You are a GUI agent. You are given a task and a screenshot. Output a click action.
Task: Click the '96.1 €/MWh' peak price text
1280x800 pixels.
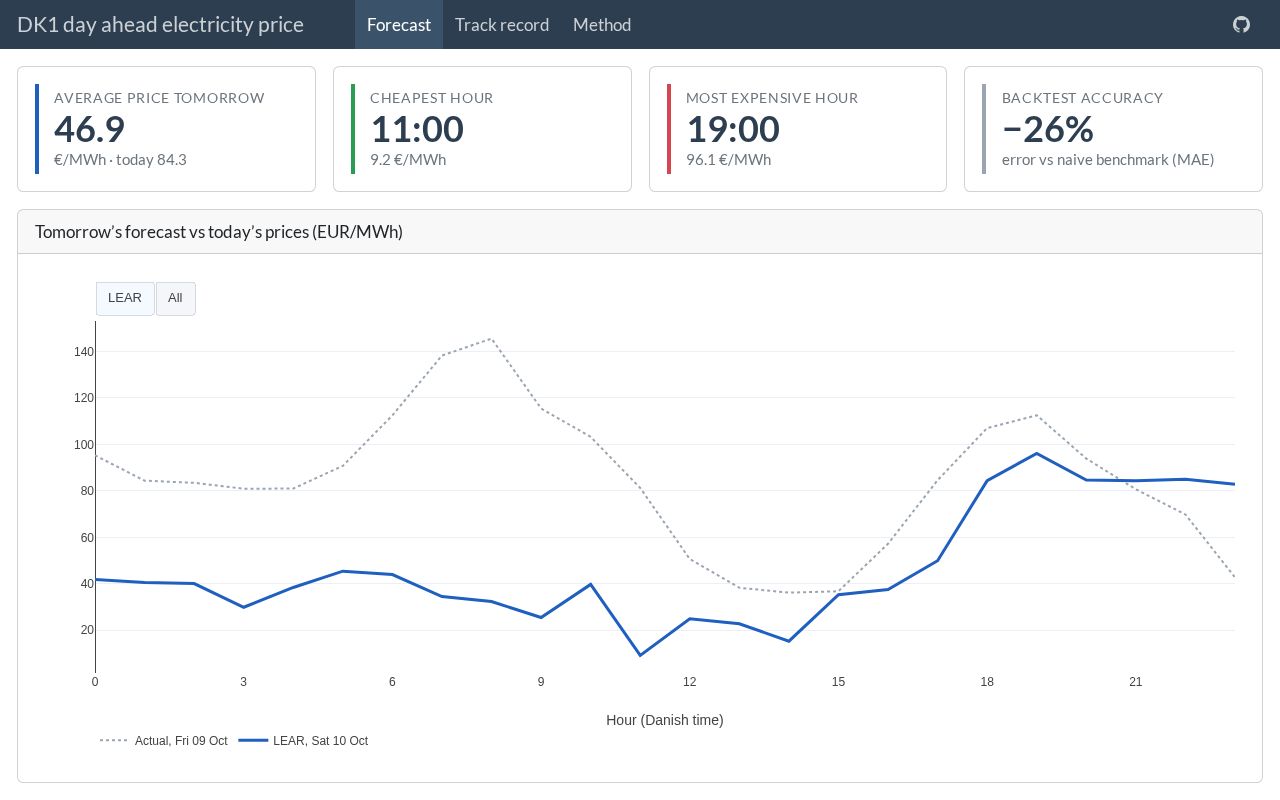click(x=728, y=160)
